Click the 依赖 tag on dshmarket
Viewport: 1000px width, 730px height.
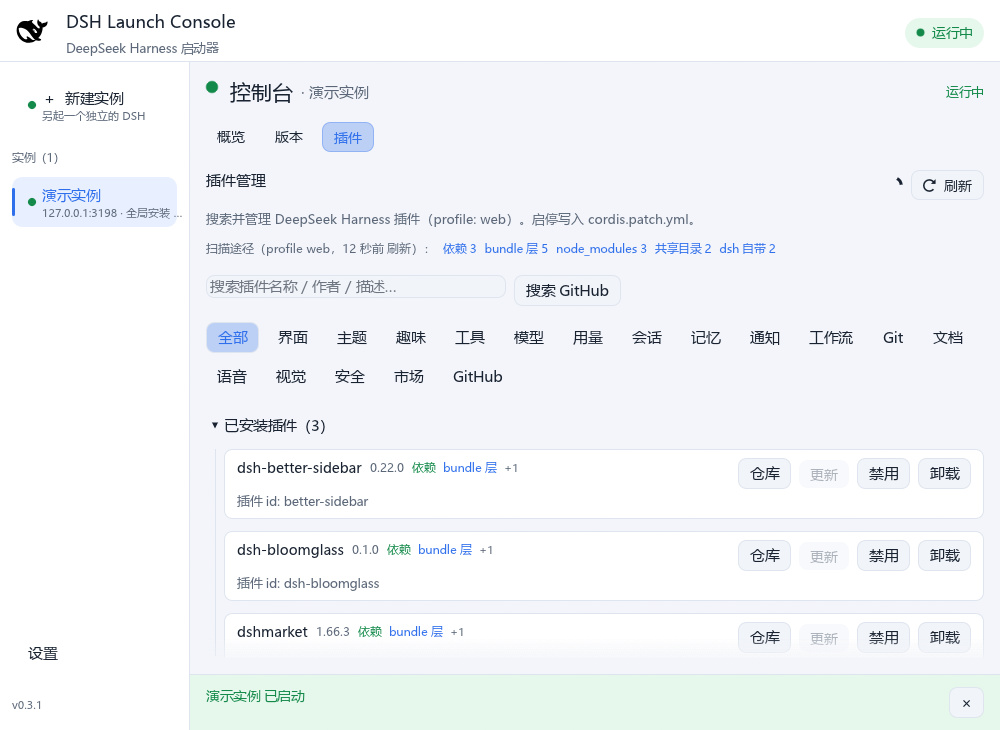370,632
